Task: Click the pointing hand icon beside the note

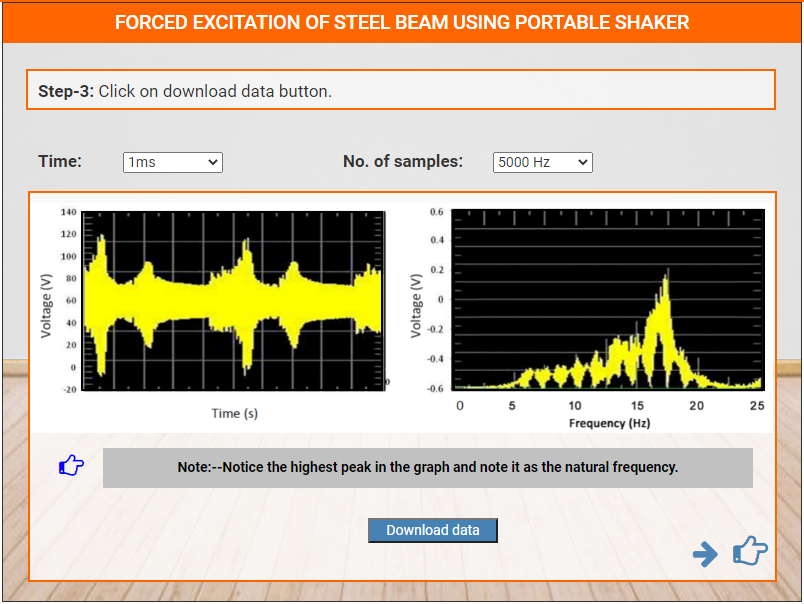Action: tap(72, 465)
